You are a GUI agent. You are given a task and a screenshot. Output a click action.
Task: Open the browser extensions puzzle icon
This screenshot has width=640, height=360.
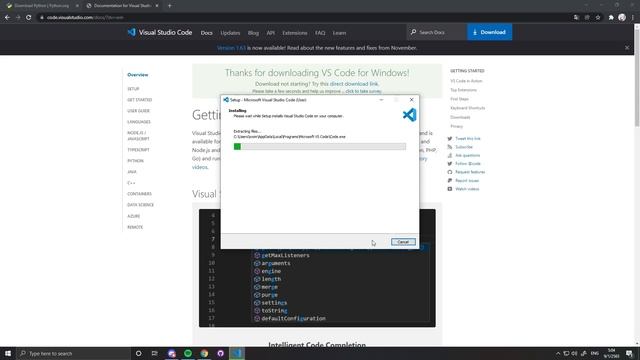(611, 18)
